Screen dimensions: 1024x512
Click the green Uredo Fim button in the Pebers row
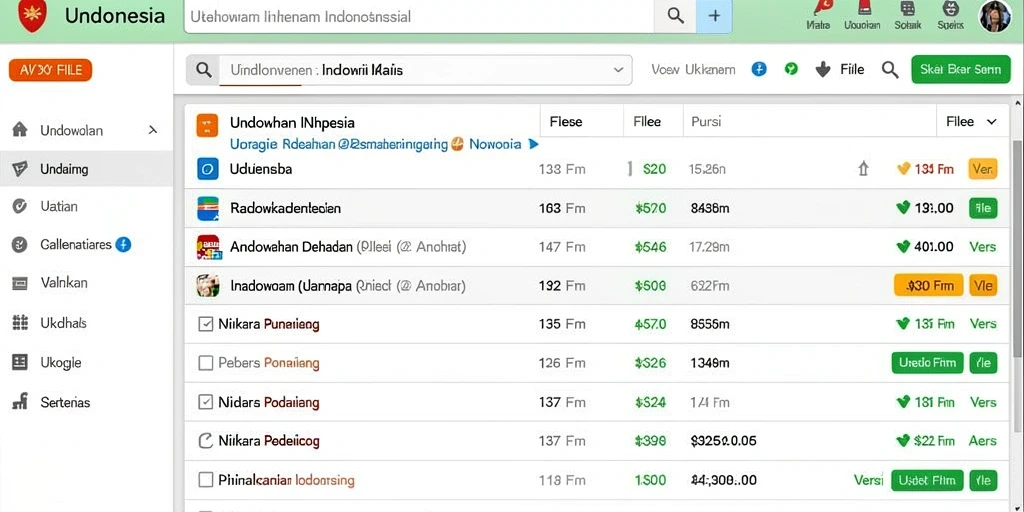(x=927, y=362)
